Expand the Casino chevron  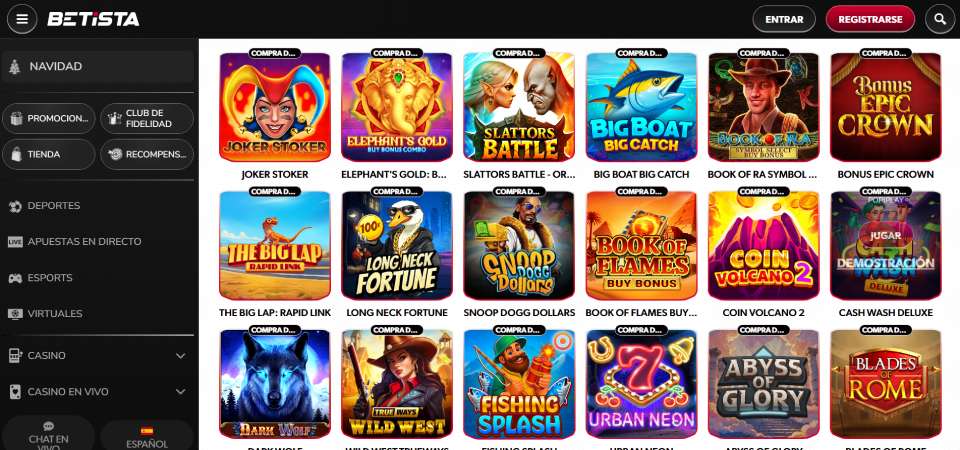[x=181, y=356]
